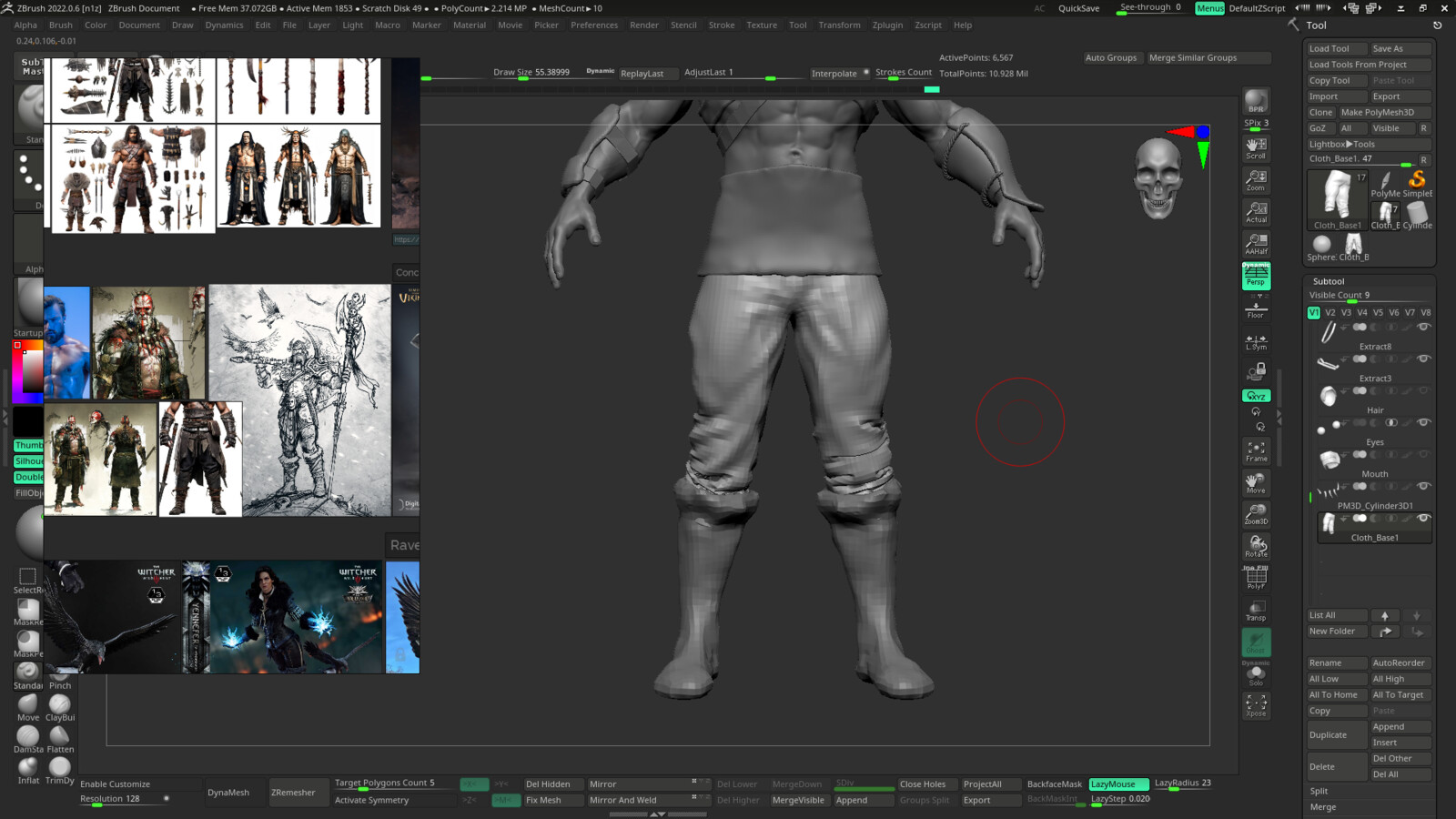Select the Standard brush
Screen dimensions: 1456x819
(x=28, y=674)
